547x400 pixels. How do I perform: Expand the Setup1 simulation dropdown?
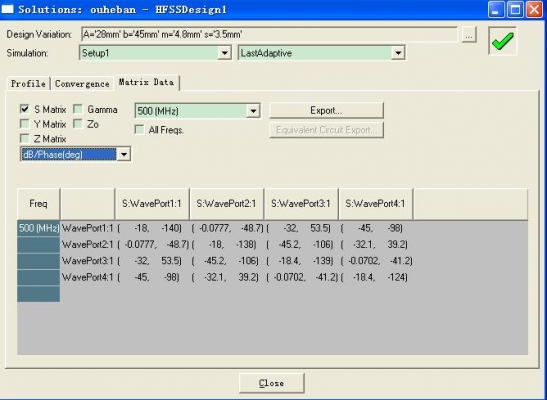click(224, 53)
